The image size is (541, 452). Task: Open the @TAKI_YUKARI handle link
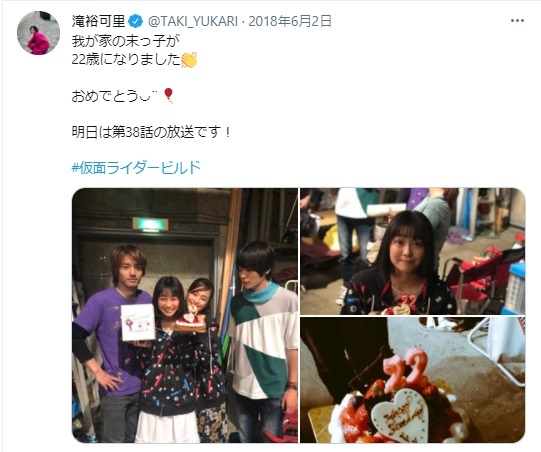tap(193, 21)
